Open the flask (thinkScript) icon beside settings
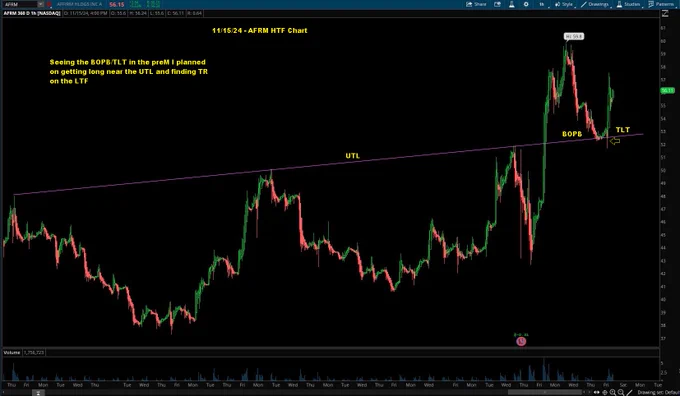680x396 pixels. [512, 4]
